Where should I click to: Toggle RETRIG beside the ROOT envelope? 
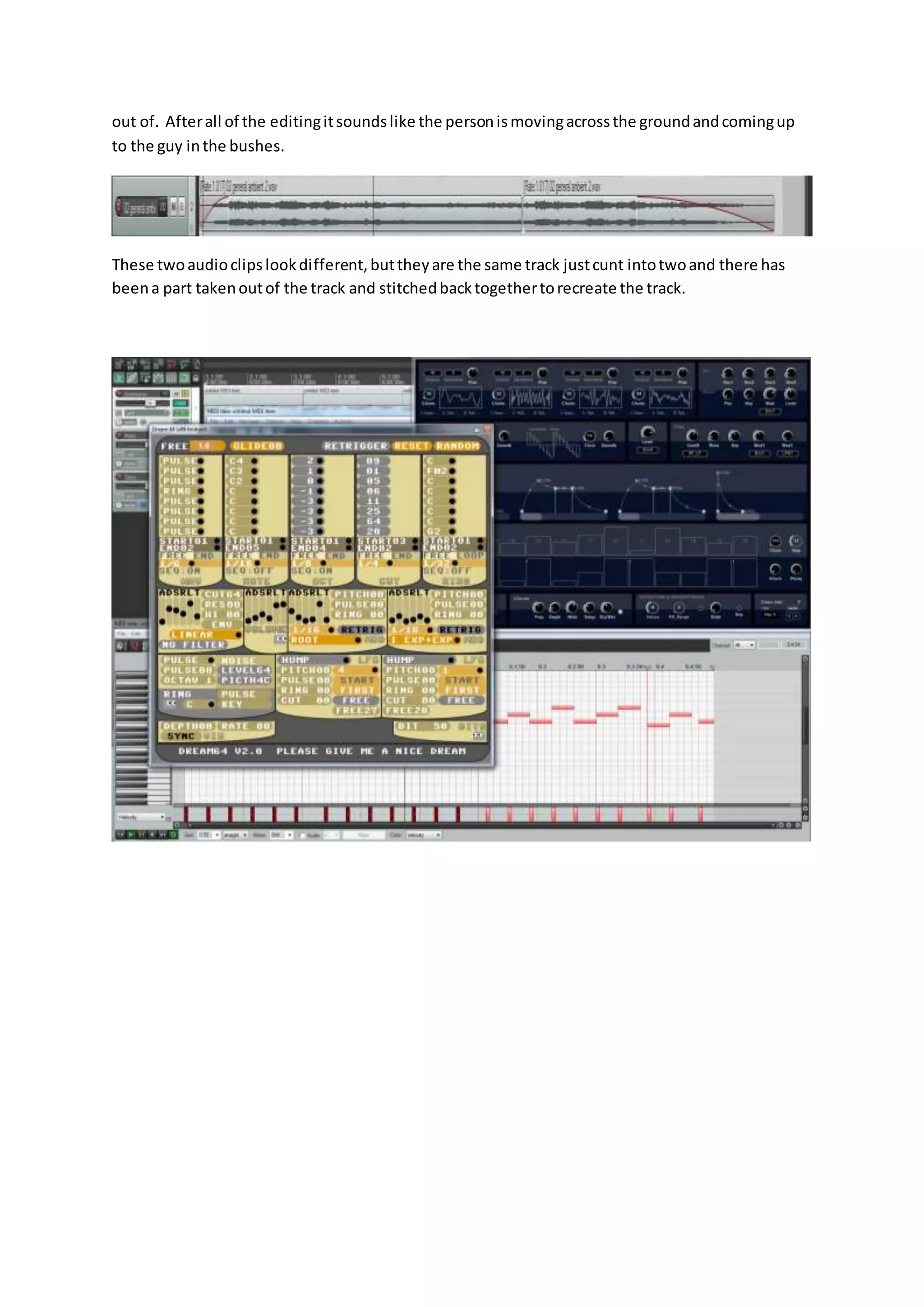pos(362,630)
